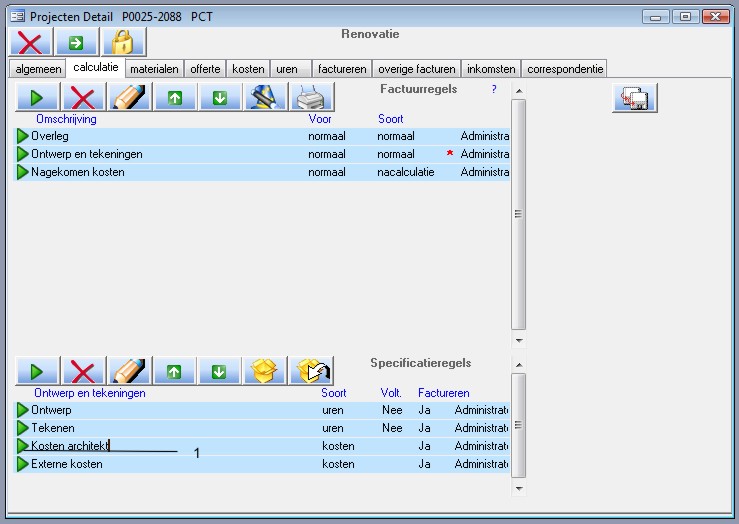This screenshot has width=739, height=524.
Task: Click the nacalculatie value in Soort column
Action: 405,172
